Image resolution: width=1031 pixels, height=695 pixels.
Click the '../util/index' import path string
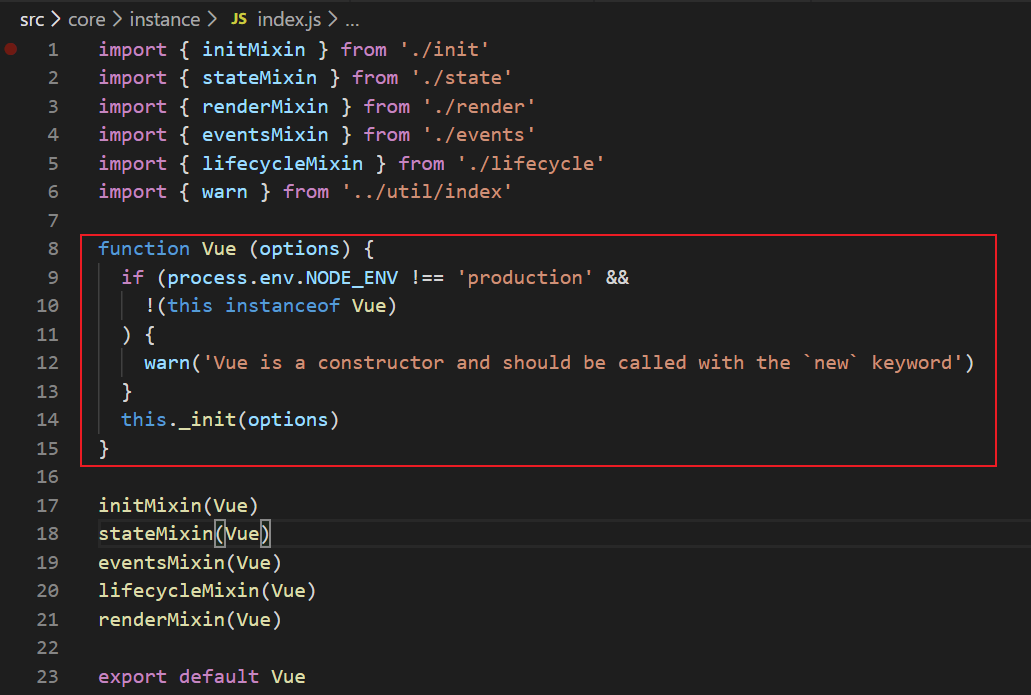427,192
